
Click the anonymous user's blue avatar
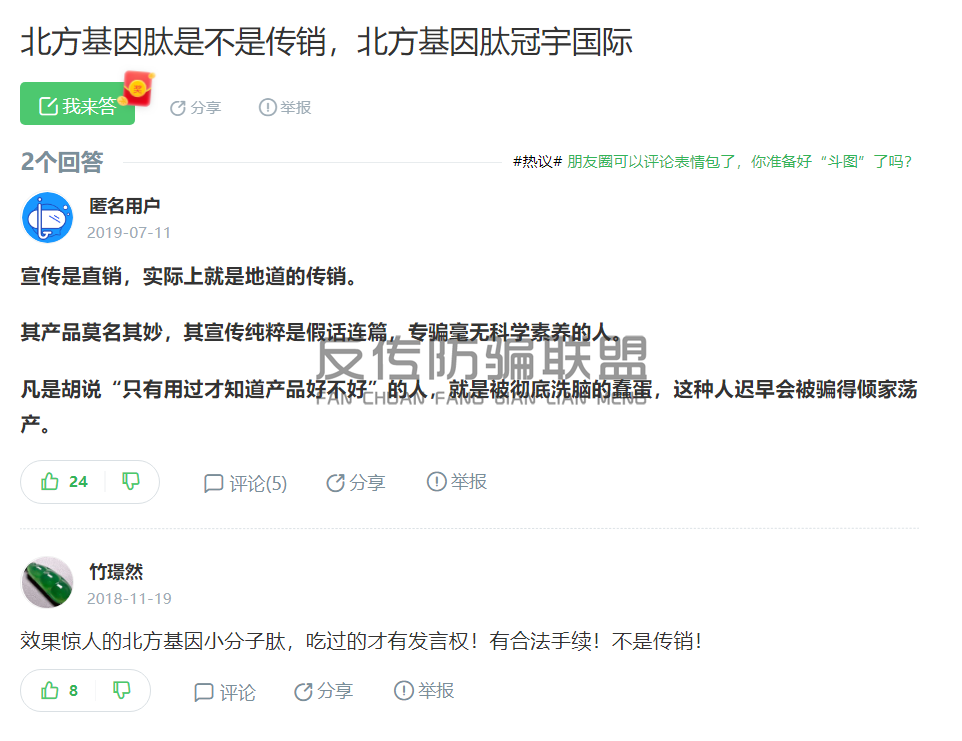[47, 218]
